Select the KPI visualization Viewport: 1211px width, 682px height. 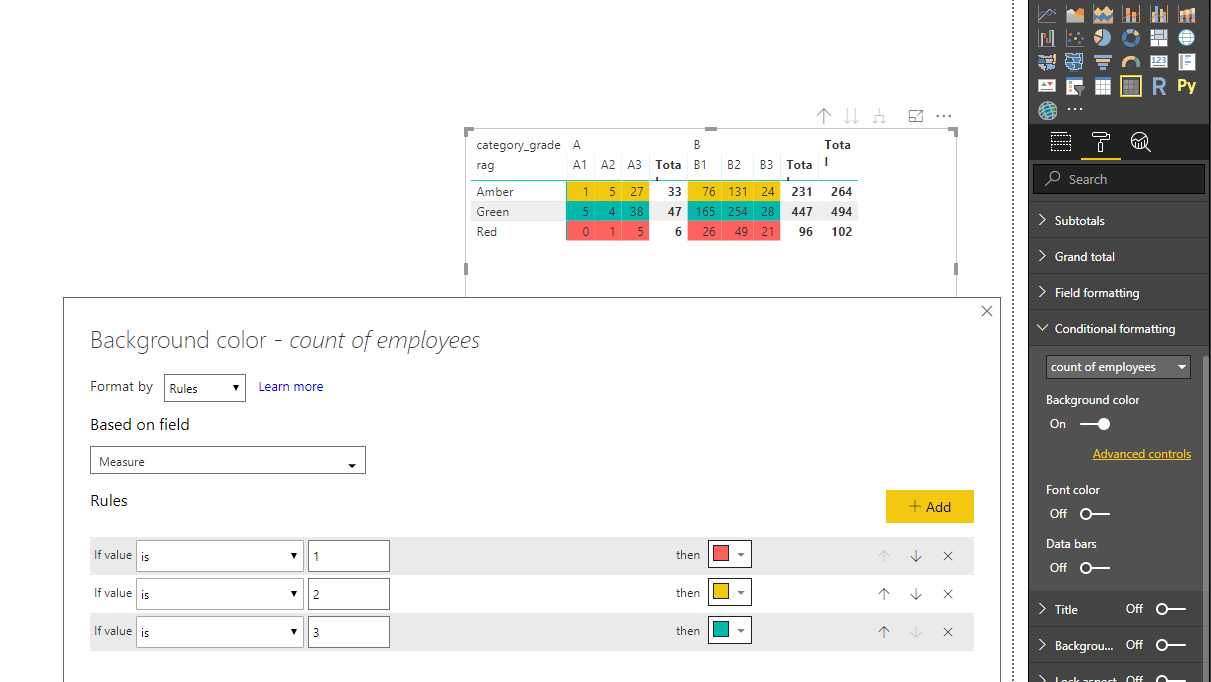point(1047,86)
